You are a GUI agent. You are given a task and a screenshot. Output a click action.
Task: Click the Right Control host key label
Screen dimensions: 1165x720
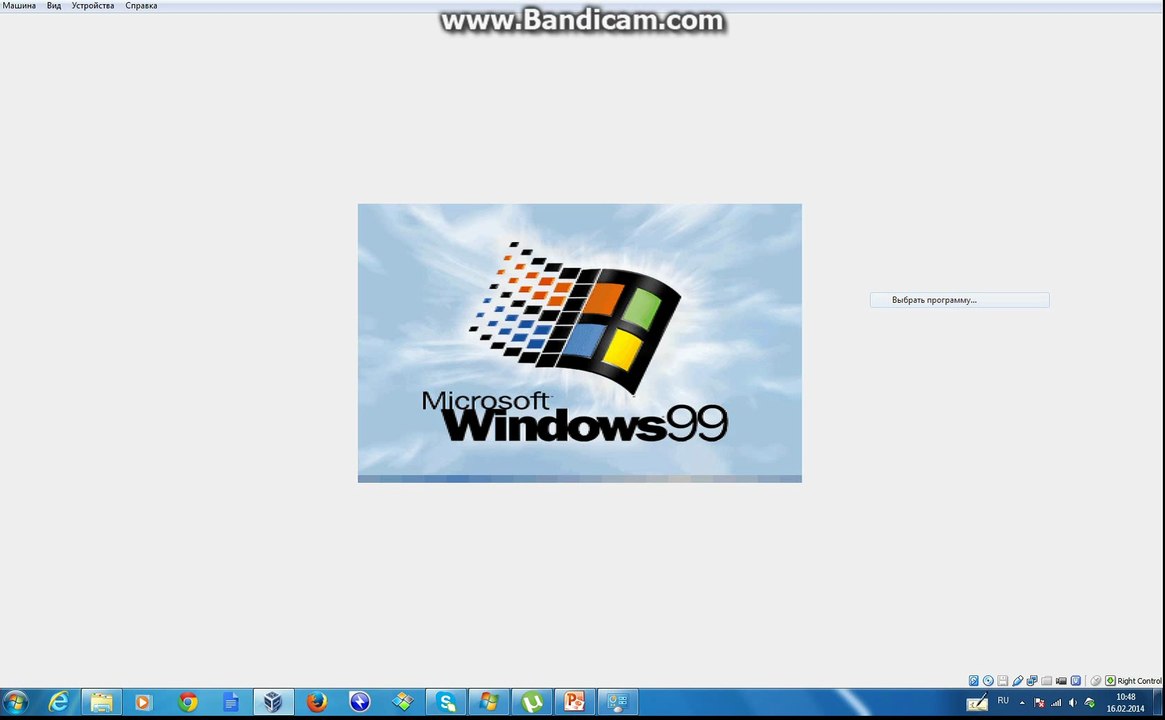coord(1139,681)
